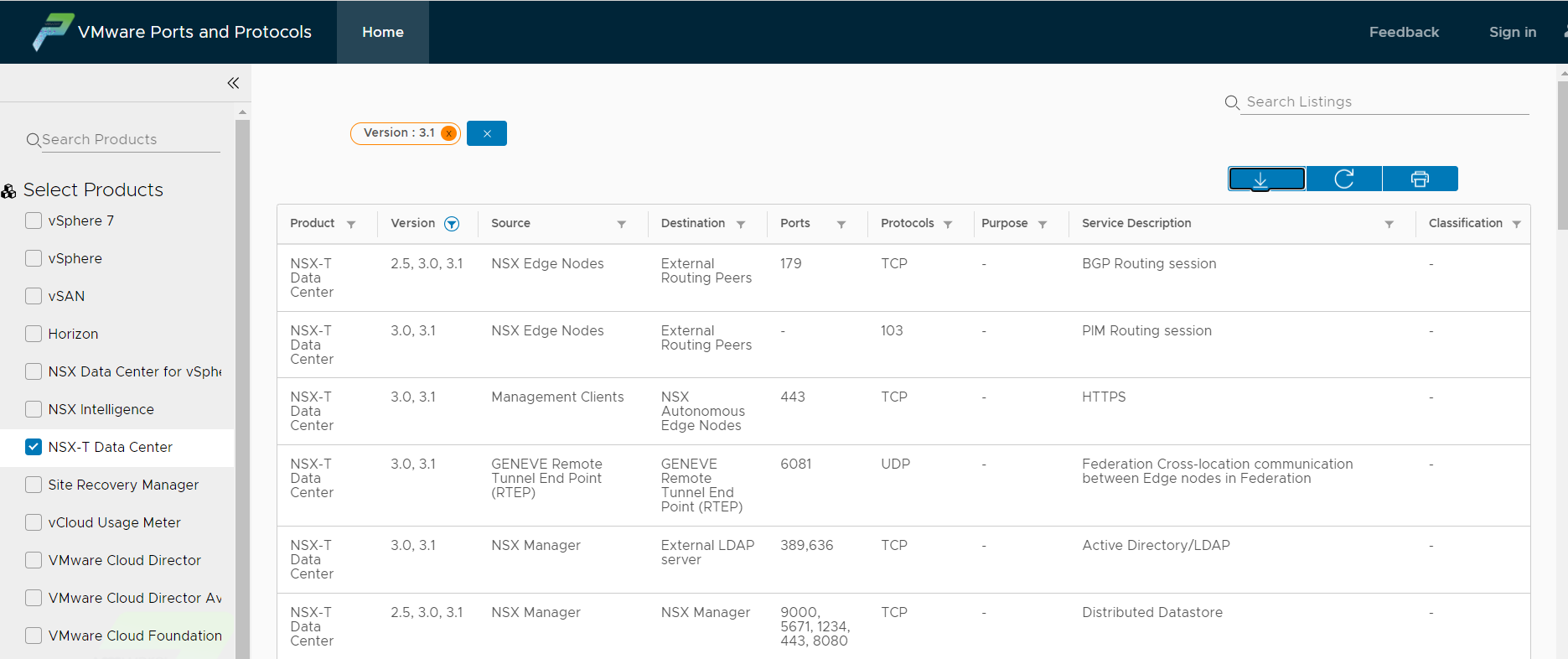Collapse the sidebar with double chevron icon
Screen dimensions: 1568x659
coord(233,83)
